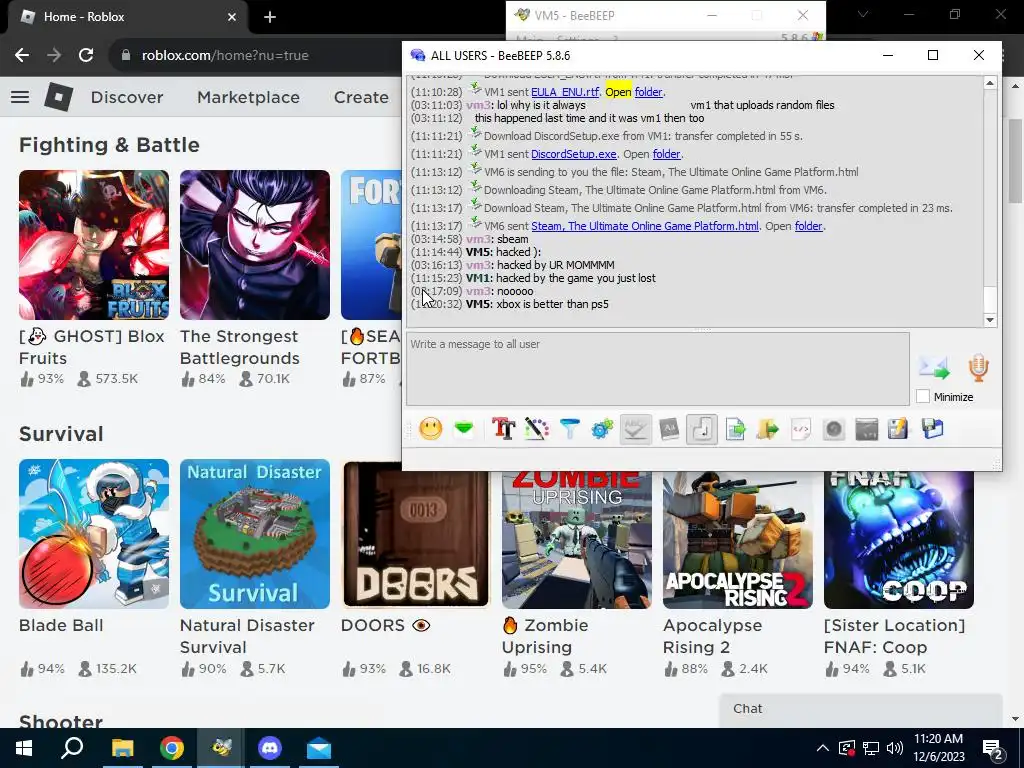
Task: Click chat scrollbar down arrow
Action: (990, 320)
